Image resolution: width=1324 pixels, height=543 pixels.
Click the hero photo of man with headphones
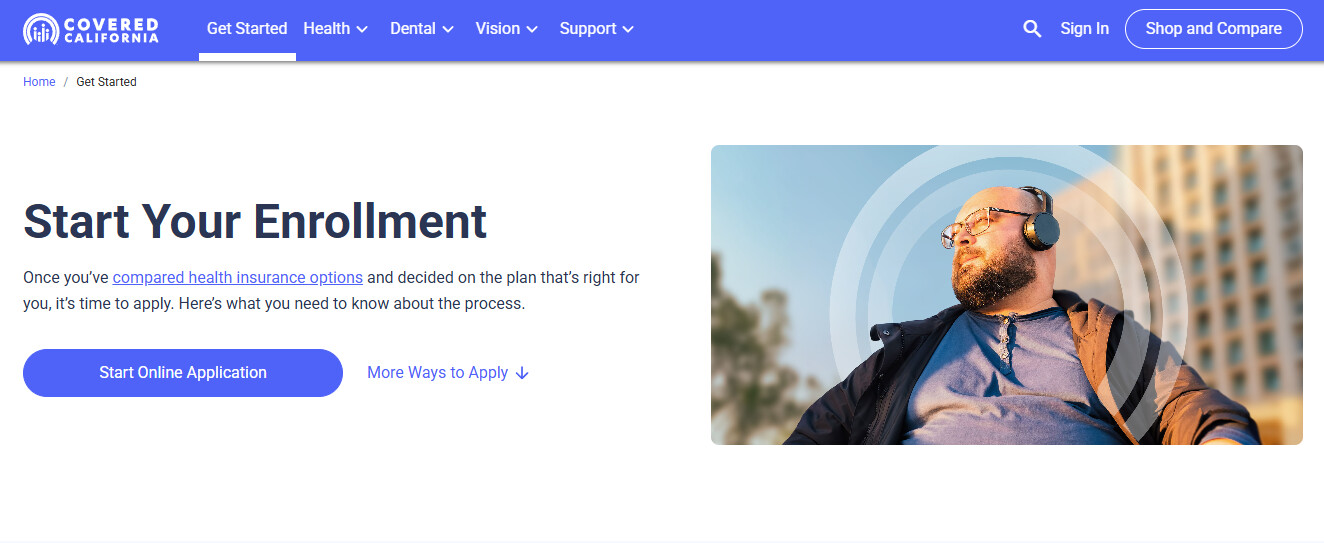click(1007, 295)
